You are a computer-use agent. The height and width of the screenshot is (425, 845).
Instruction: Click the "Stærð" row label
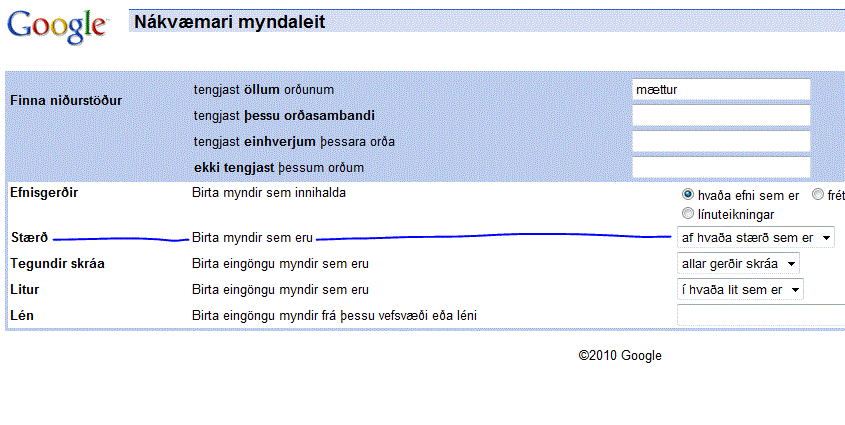click(x=29, y=238)
